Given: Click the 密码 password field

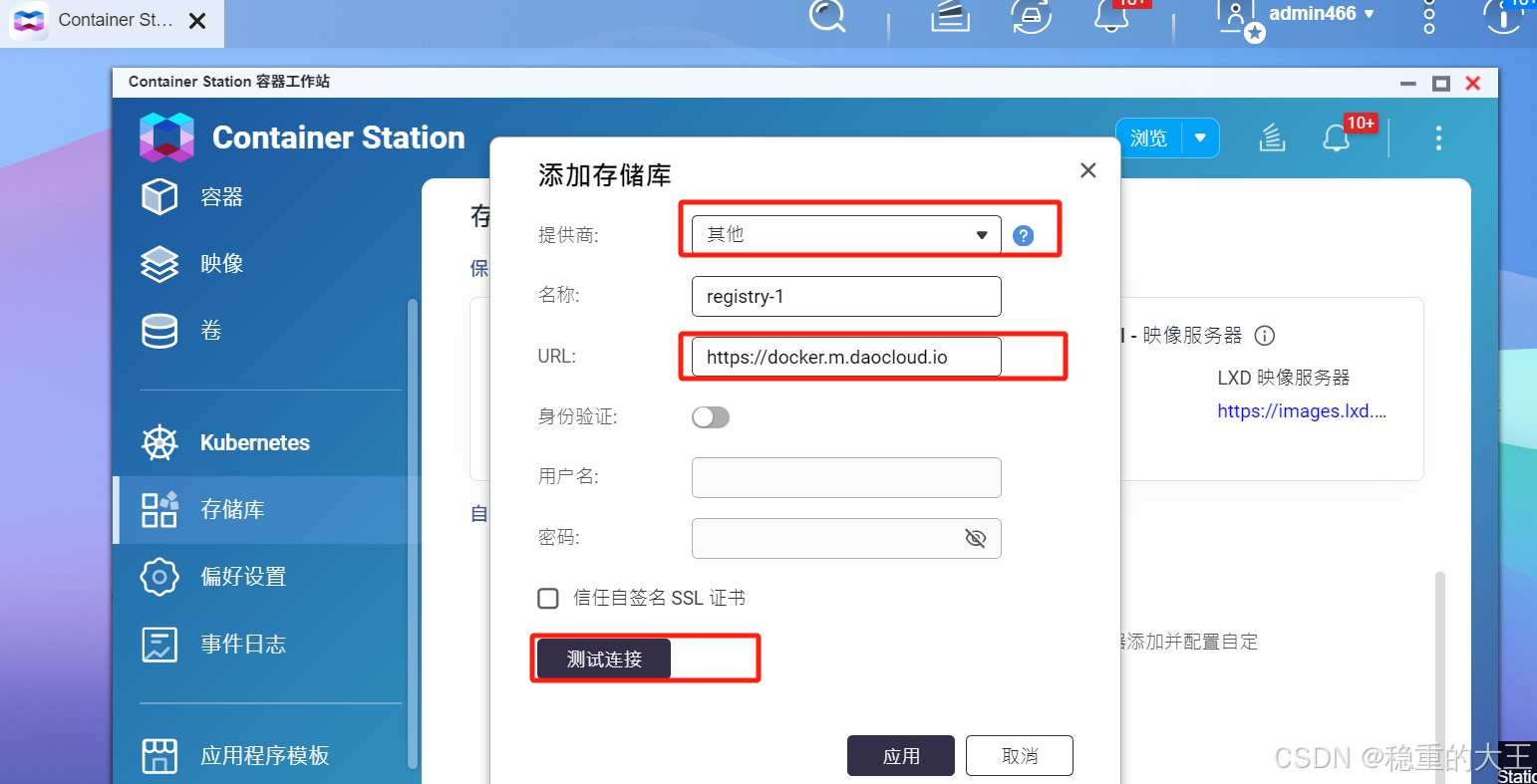Looking at the screenshot, I should pyautogui.click(x=846, y=539).
